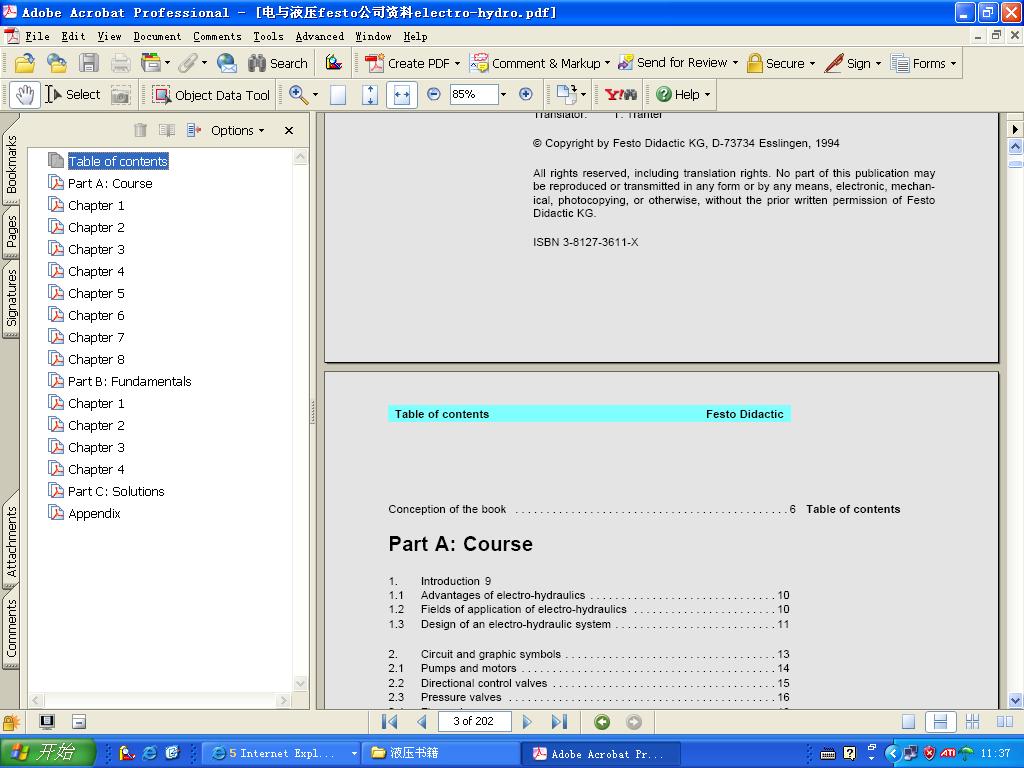This screenshot has height=768, width=1024.
Task: Switch to Single Page layout
Action: [x=908, y=722]
